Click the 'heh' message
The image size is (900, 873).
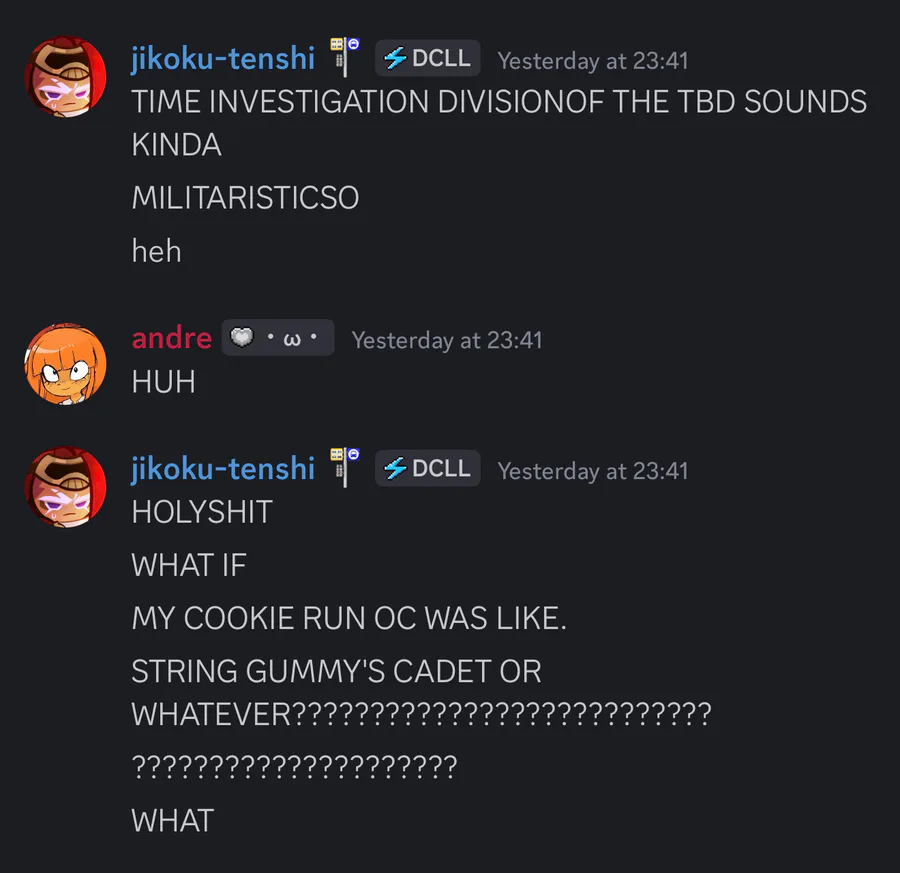point(157,251)
